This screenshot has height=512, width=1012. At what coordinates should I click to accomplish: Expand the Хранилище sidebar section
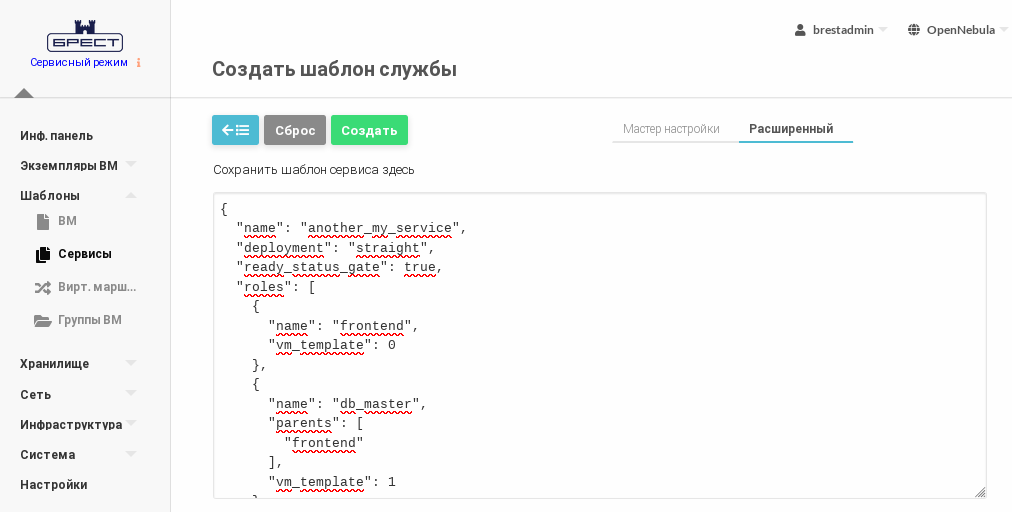point(130,363)
